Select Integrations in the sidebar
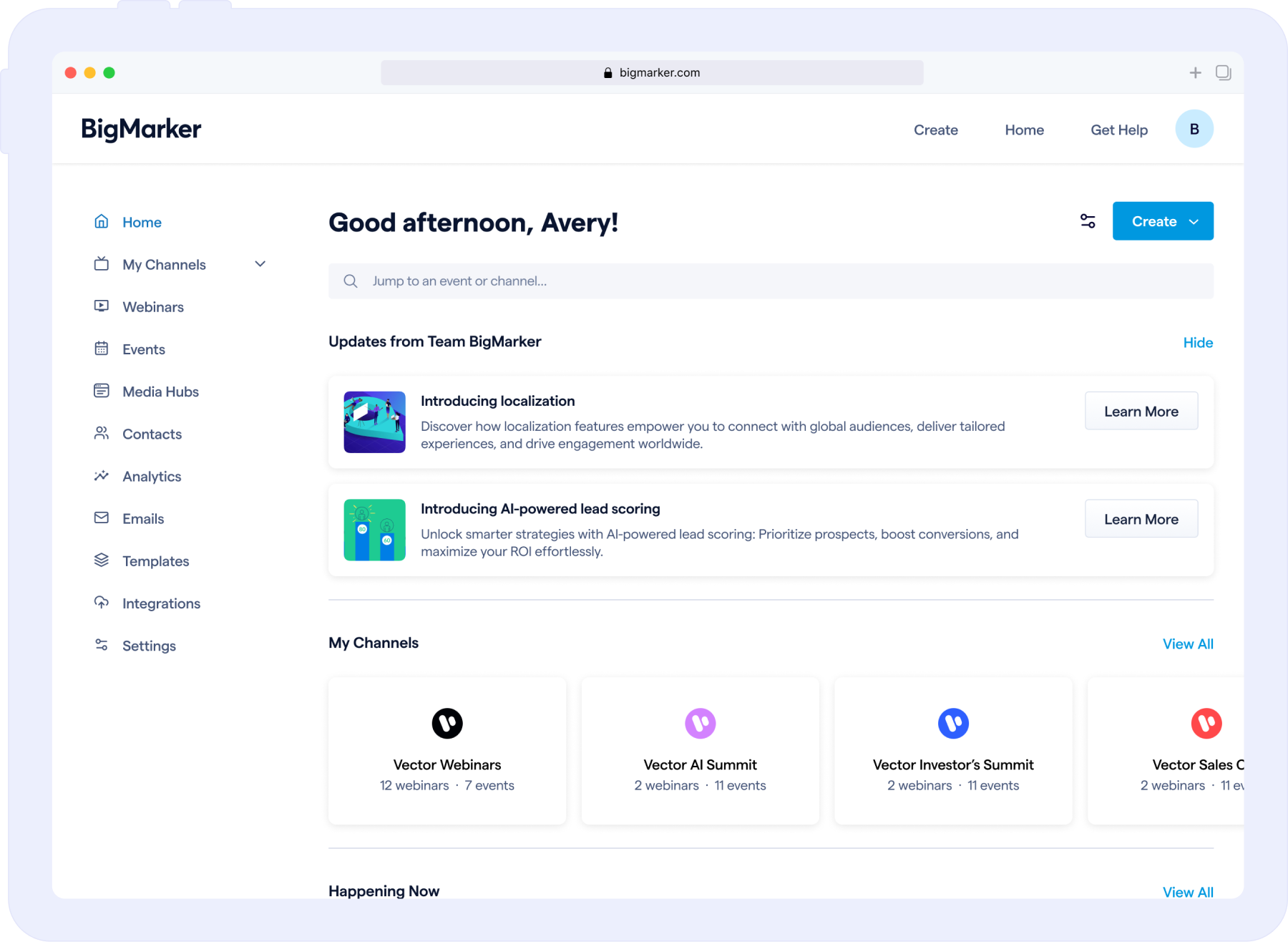Image resolution: width=1288 pixels, height=942 pixels. pyautogui.click(x=161, y=603)
